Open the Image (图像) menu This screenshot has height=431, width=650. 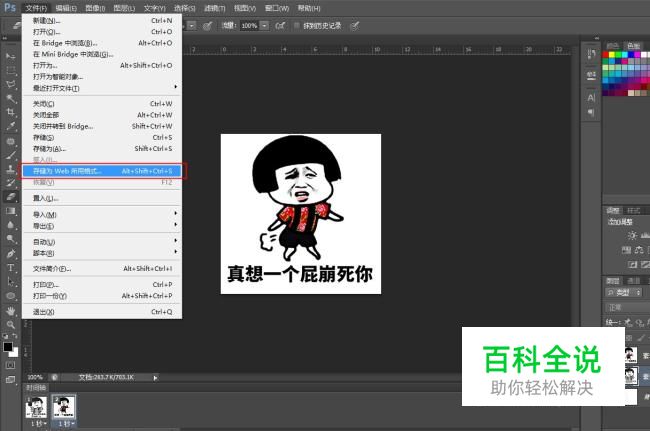click(x=95, y=8)
